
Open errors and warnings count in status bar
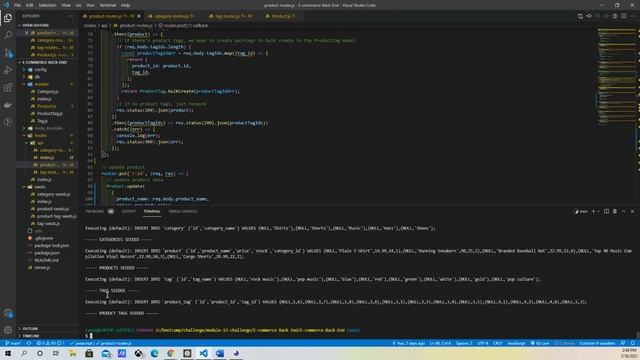coord(50,343)
